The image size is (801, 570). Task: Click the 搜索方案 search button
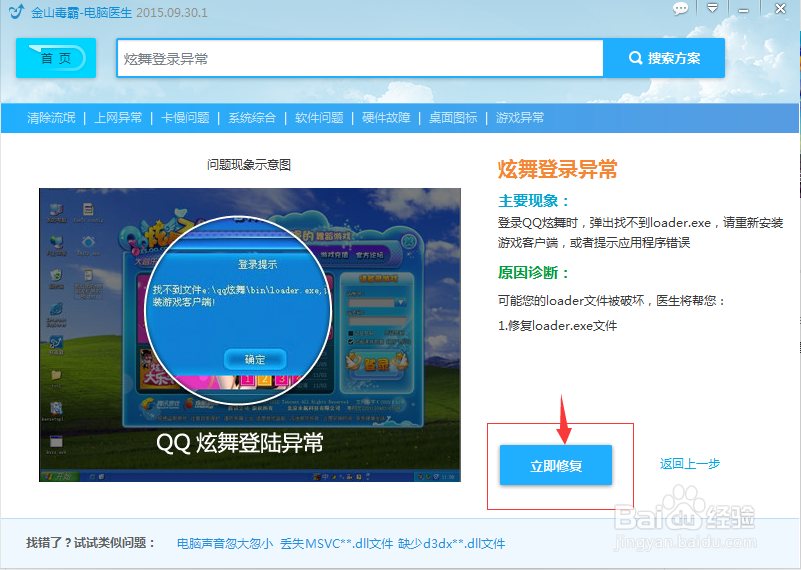point(664,58)
